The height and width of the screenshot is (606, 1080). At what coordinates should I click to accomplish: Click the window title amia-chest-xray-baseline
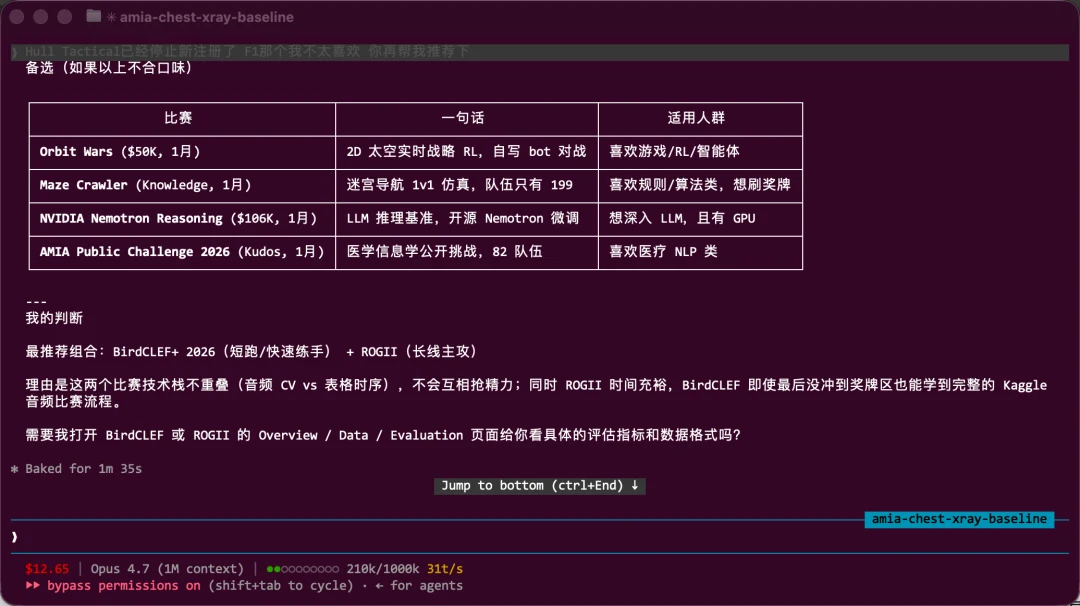tap(207, 17)
